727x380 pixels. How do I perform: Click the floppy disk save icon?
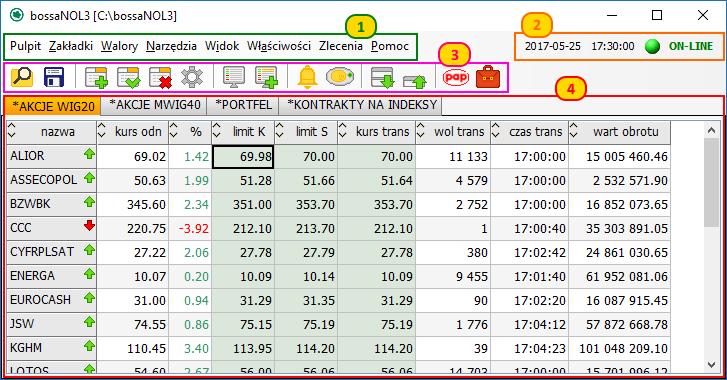(54, 77)
